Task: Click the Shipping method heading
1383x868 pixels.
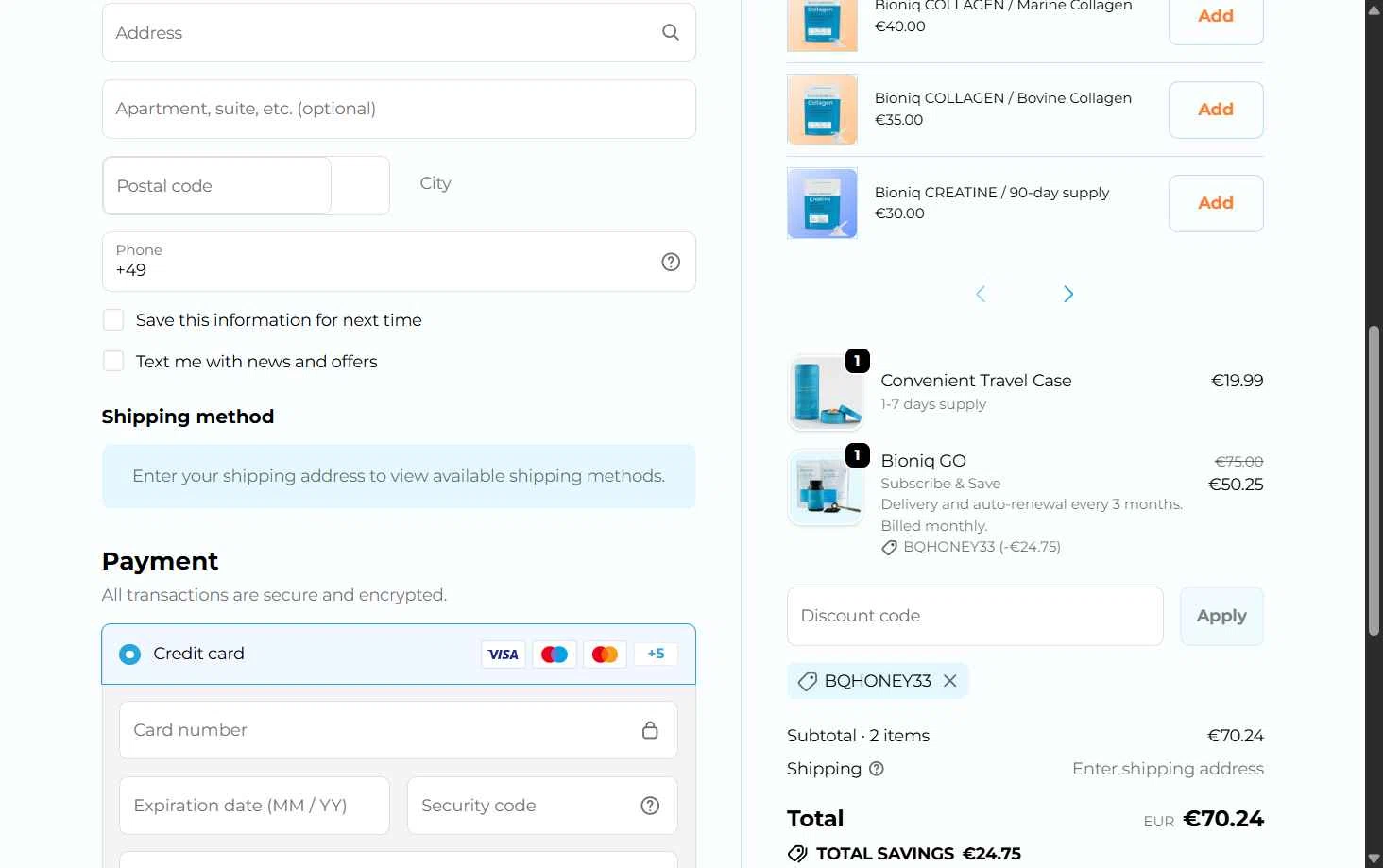Action: [188, 417]
